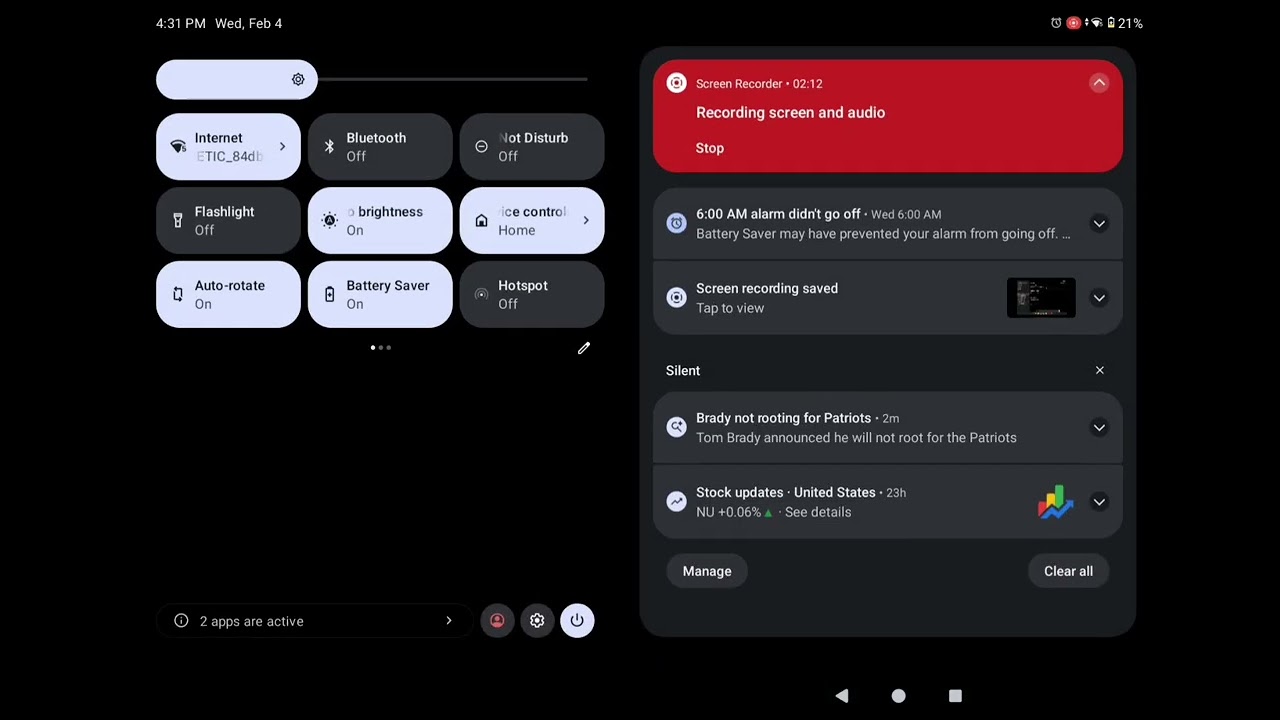Open the 2 apps are active panel

(314, 621)
